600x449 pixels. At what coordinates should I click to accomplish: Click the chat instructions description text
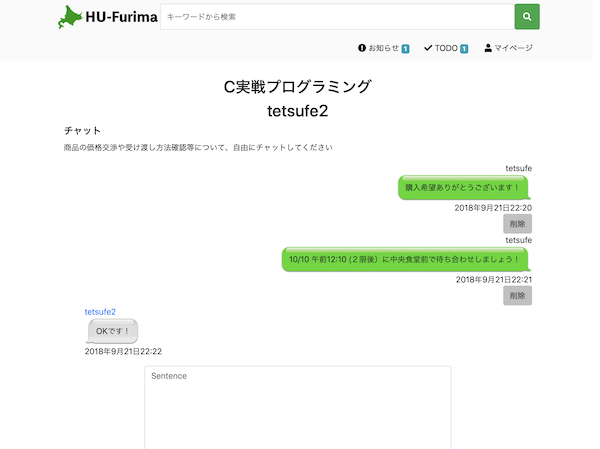(198, 147)
